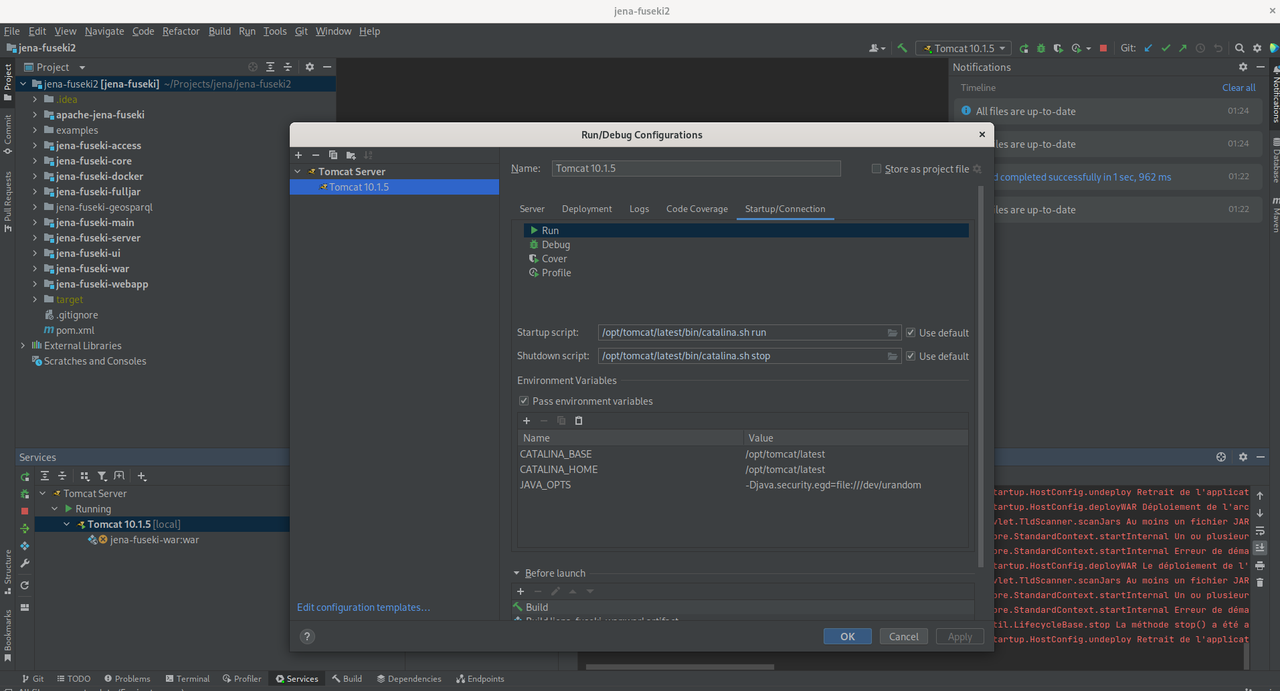Screen dimensions: 1280x691
Task: Click paste environment variables clipboard icon
Action: 578,421
